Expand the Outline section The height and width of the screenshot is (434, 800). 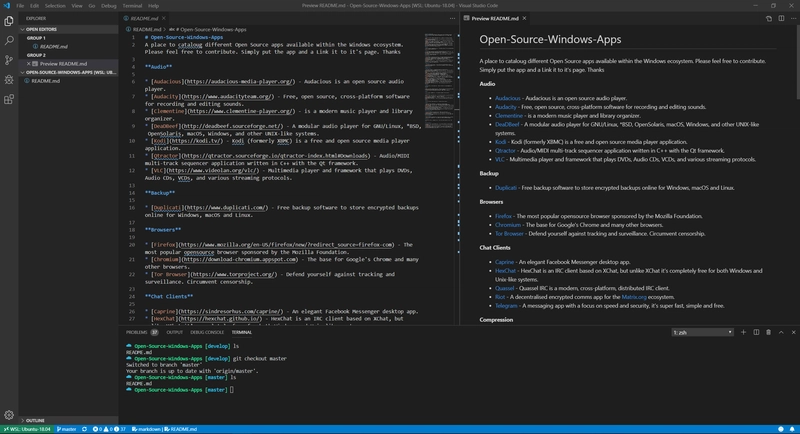pos(69,421)
